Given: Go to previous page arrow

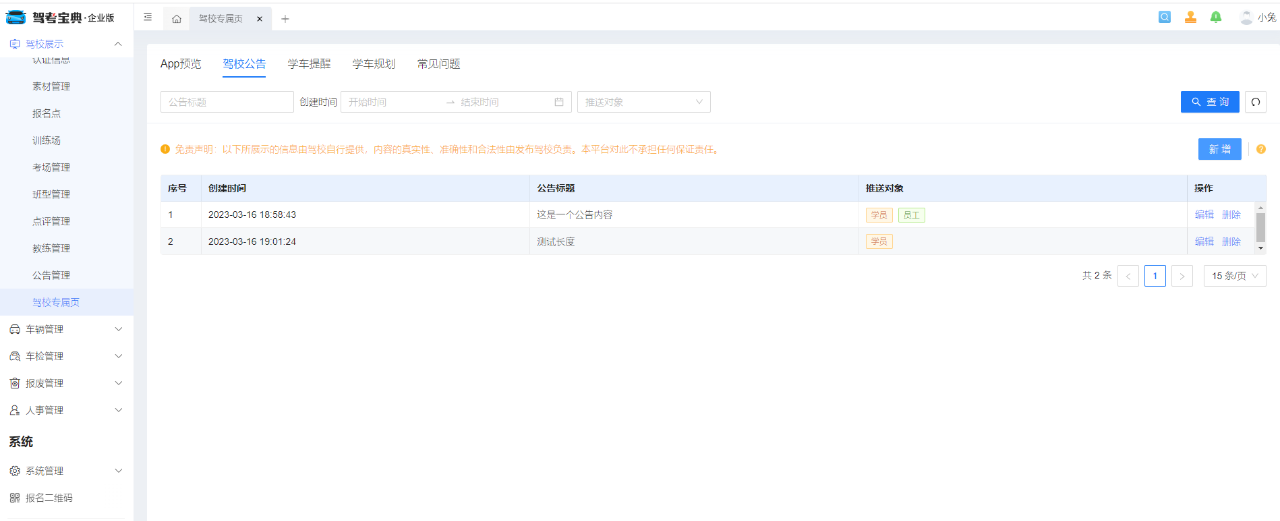Looking at the screenshot, I should point(1128,276).
